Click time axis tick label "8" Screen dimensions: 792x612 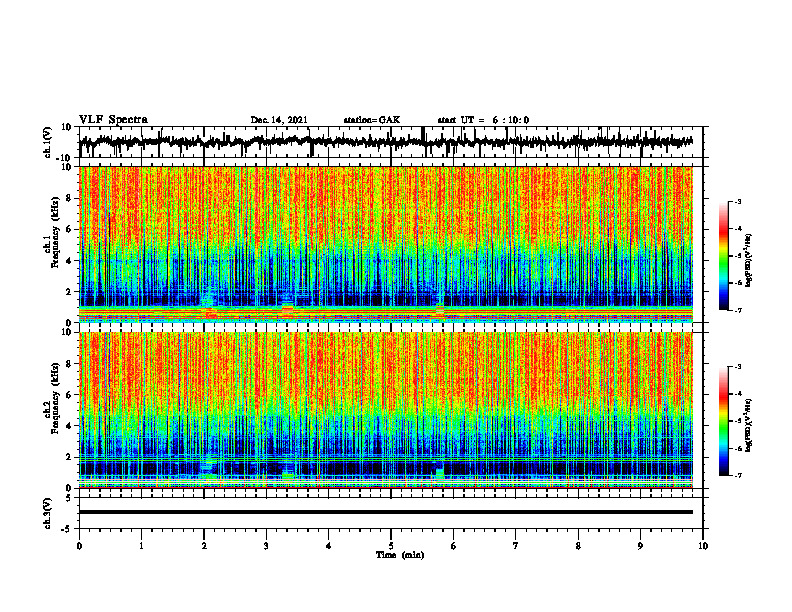coord(578,546)
